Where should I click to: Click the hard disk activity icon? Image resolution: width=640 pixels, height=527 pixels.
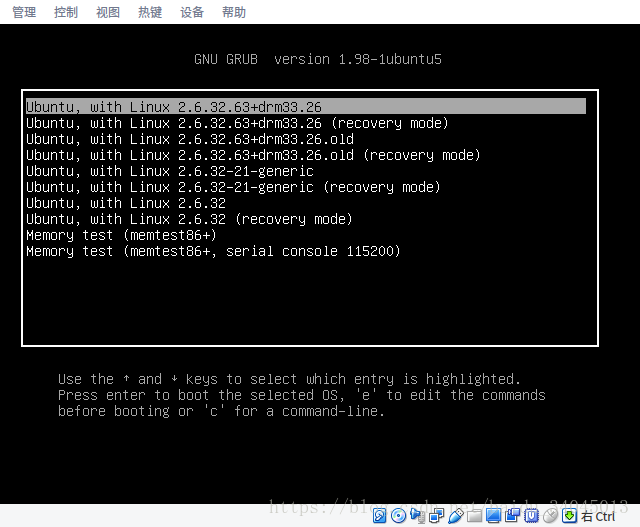(380, 516)
